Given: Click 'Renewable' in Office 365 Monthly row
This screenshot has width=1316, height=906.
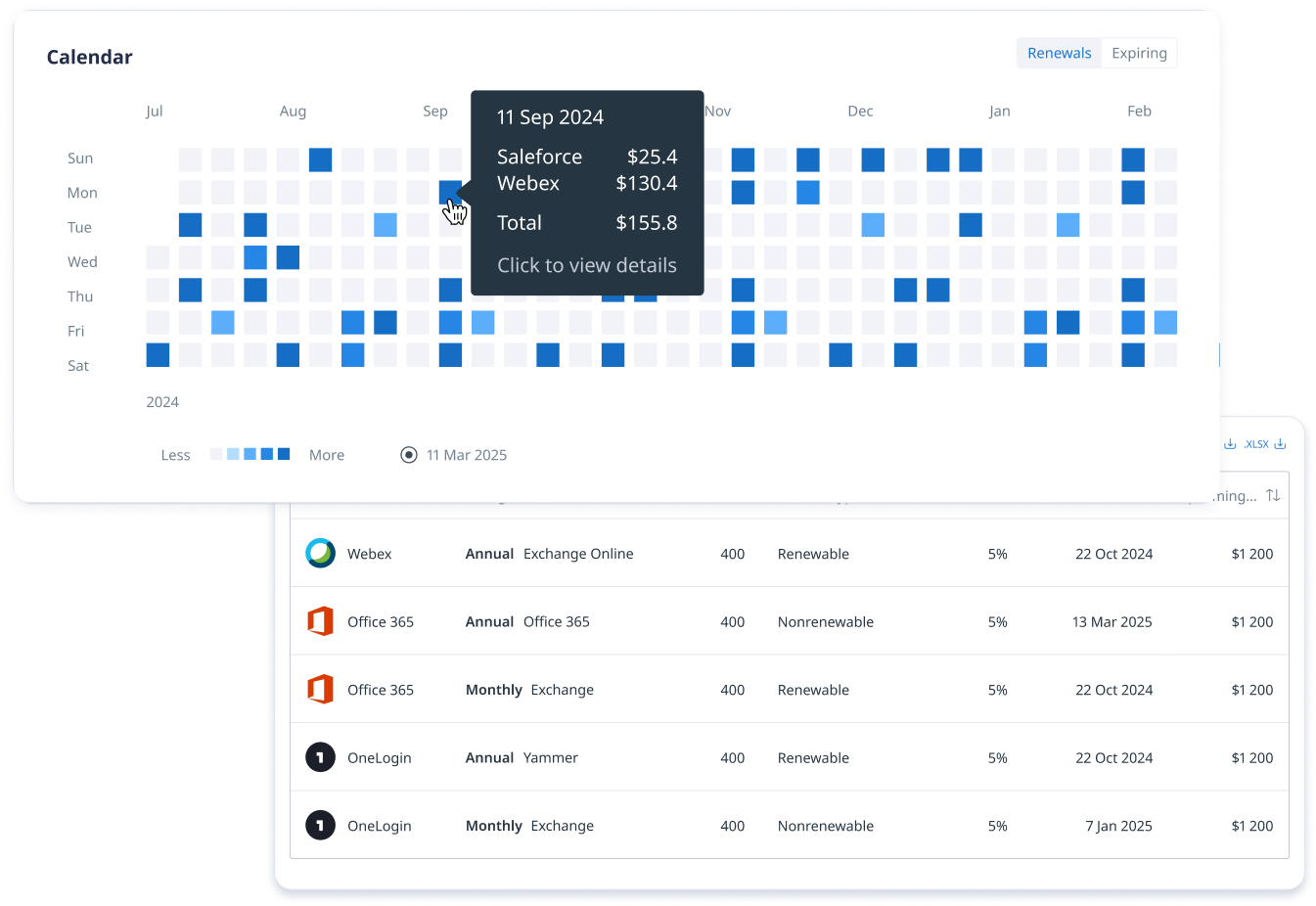Looking at the screenshot, I should tap(813, 690).
